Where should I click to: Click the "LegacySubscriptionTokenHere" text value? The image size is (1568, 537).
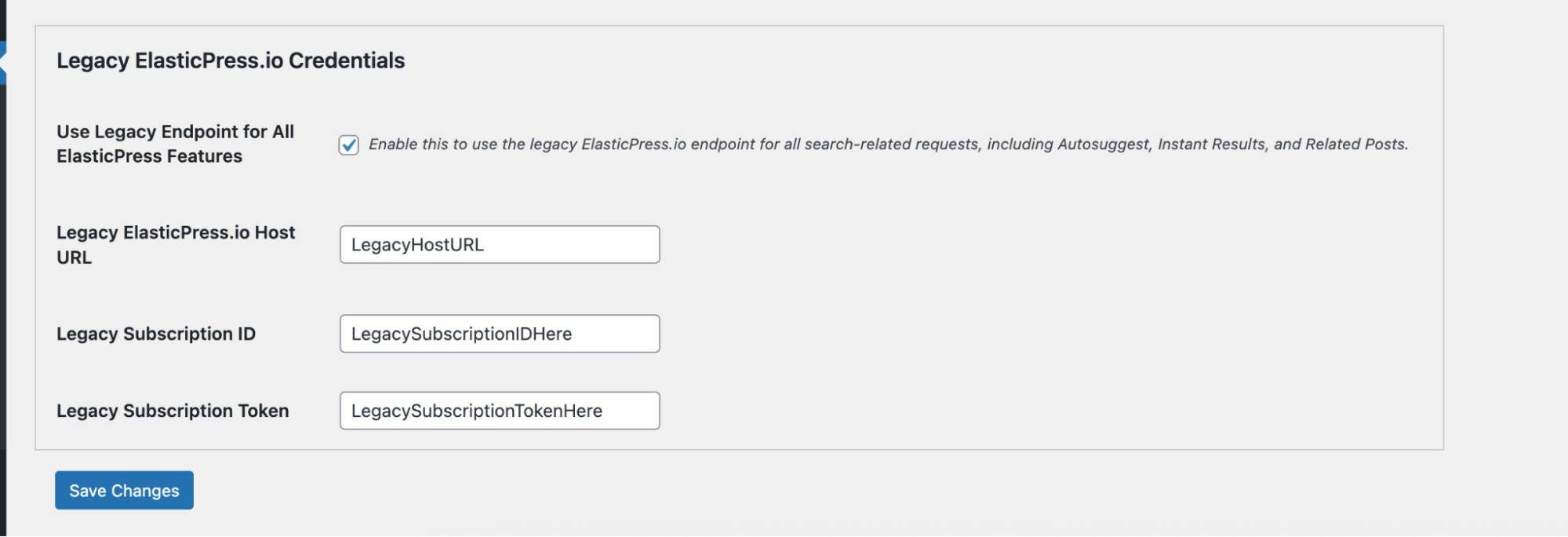pos(477,411)
